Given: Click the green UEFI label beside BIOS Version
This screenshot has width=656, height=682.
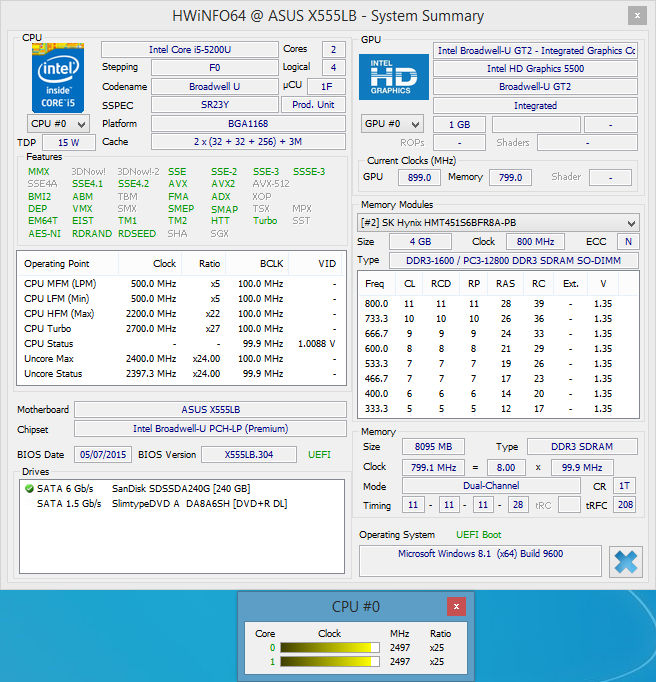Looking at the screenshot, I should tap(319, 455).
